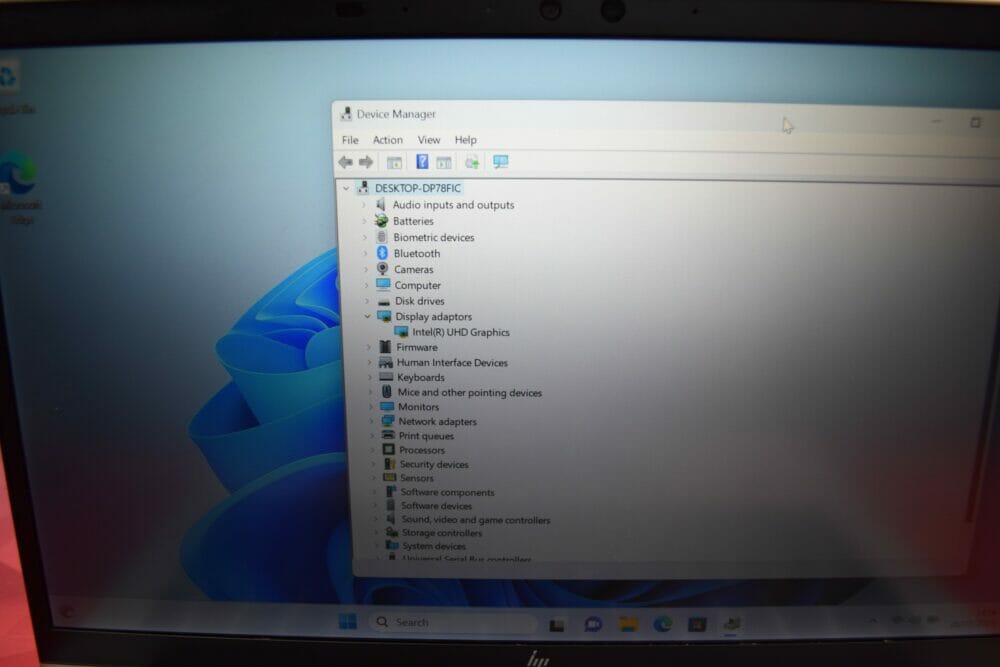The height and width of the screenshot is (667, 1000).
Task: Expand Human Interface Devices
Action: coord(369,362)
